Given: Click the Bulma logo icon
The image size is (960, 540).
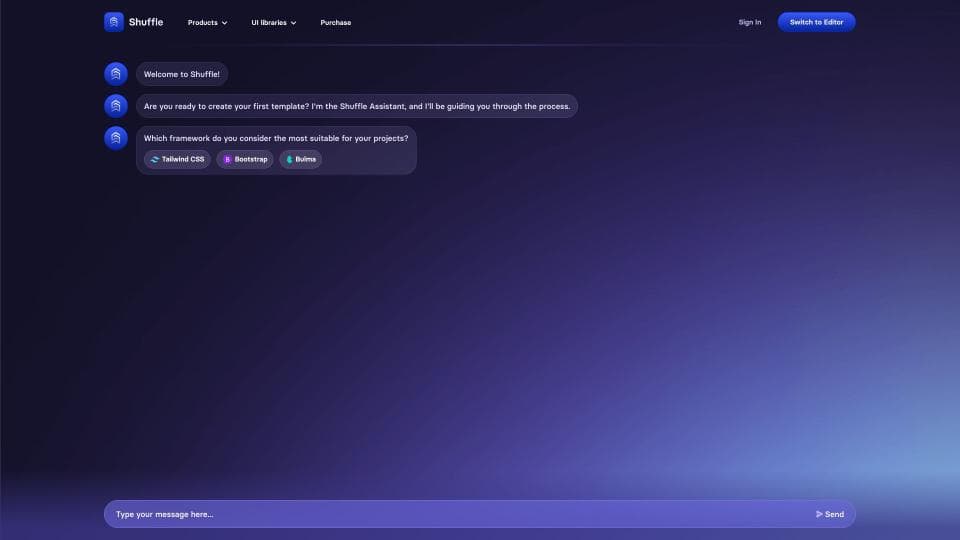Looking at the screenshot, I should tap(289, 159).
